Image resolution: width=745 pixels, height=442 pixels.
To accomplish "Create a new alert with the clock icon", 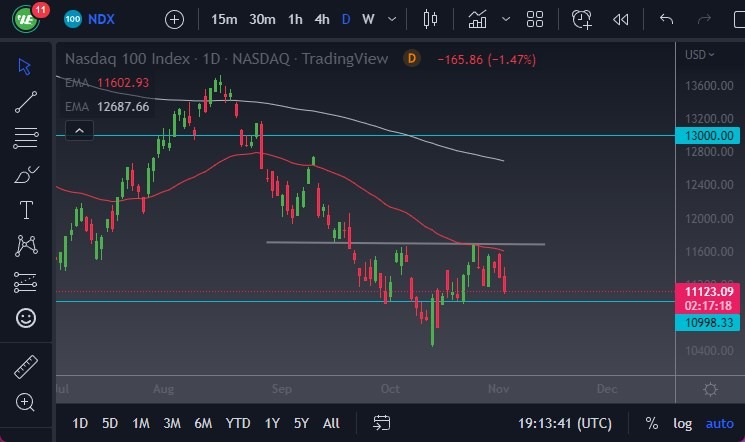I will [582, 19].
